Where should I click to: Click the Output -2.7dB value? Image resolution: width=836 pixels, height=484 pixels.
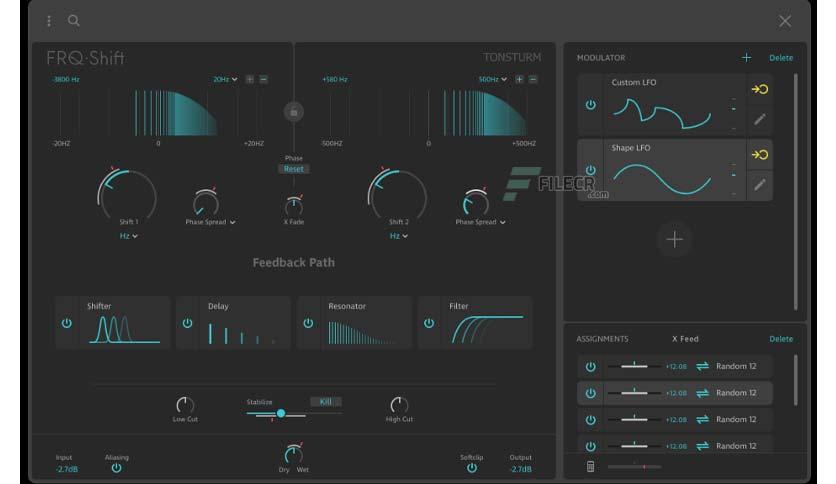(x=520, y=469)
